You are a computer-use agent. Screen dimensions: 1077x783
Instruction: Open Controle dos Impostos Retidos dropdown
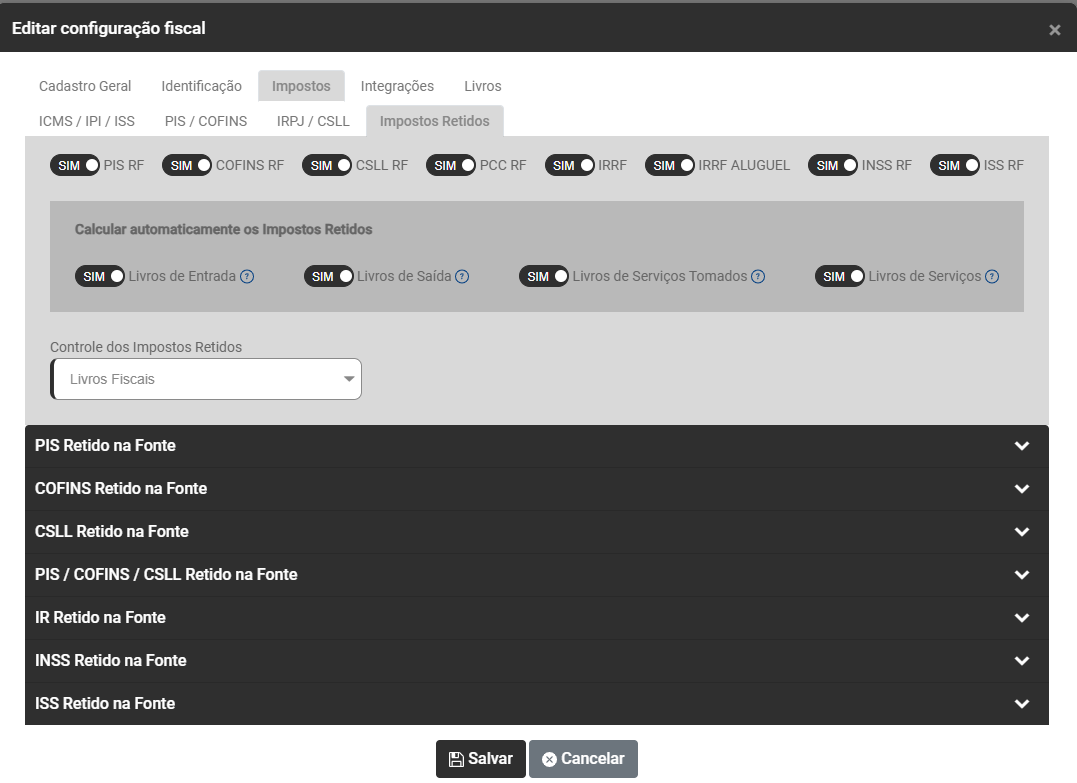[x=206, y=380]
